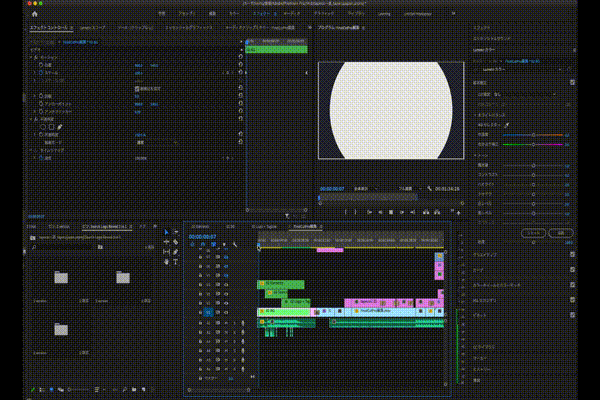Add marker button in timeline header
600x400 pixels.
tap(224, 245)
